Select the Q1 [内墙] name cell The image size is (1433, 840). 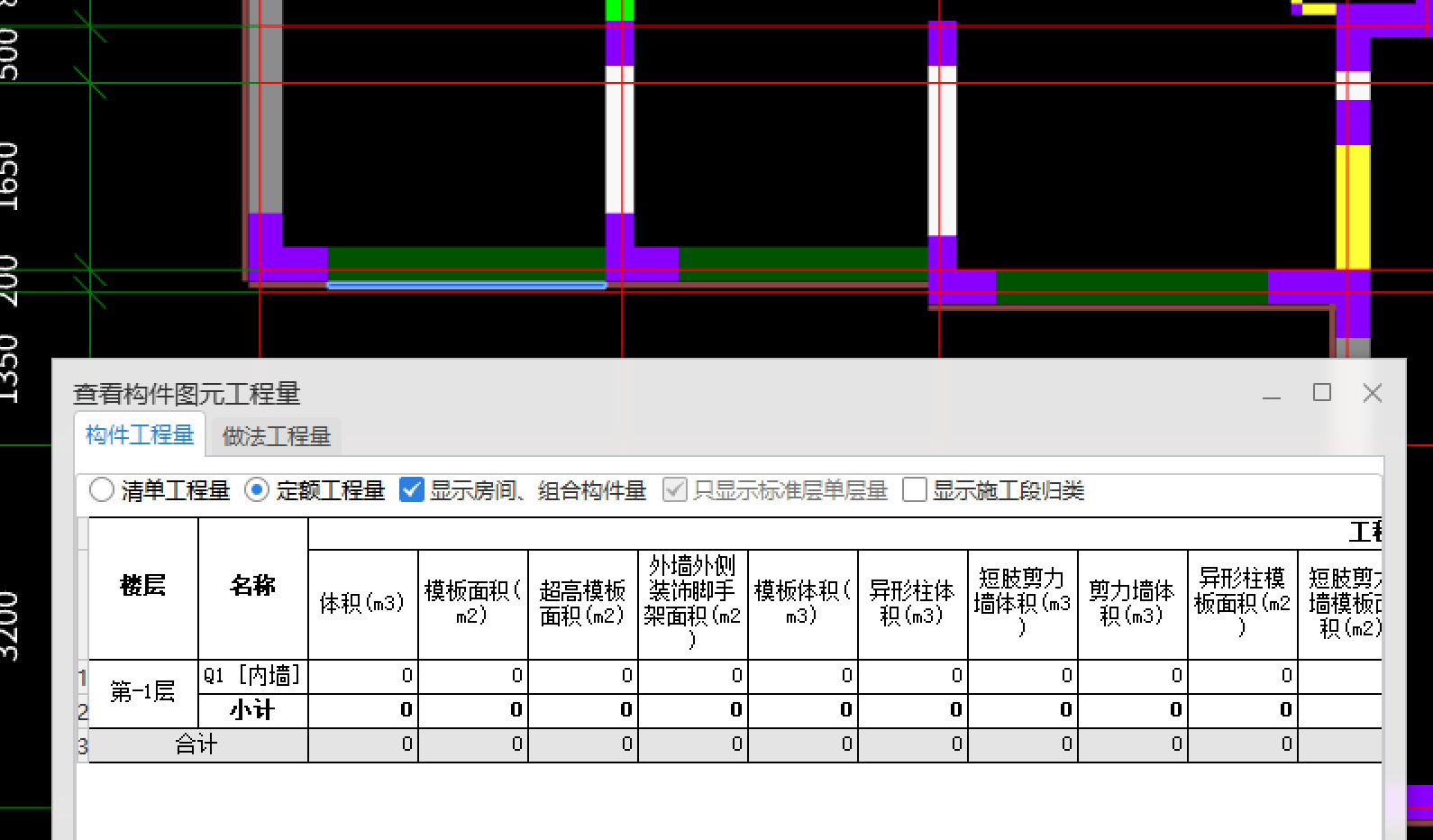(253, 676)
